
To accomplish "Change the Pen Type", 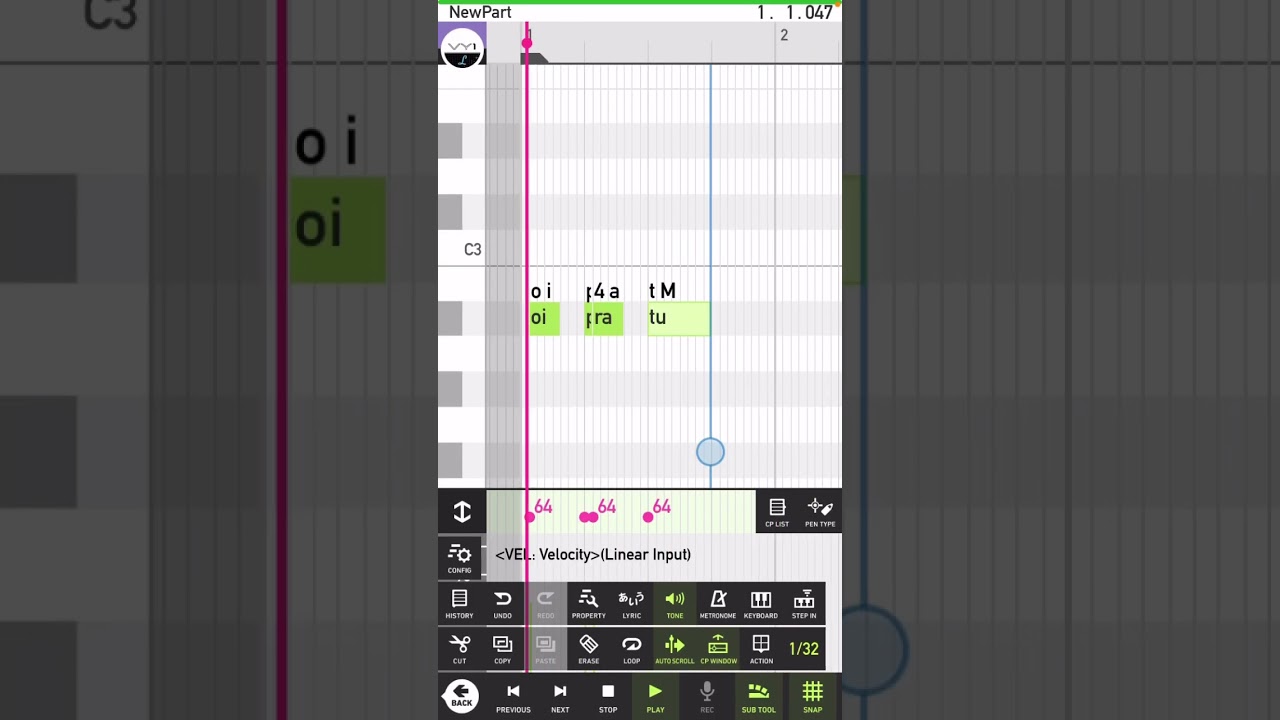I will coord(820,512).
